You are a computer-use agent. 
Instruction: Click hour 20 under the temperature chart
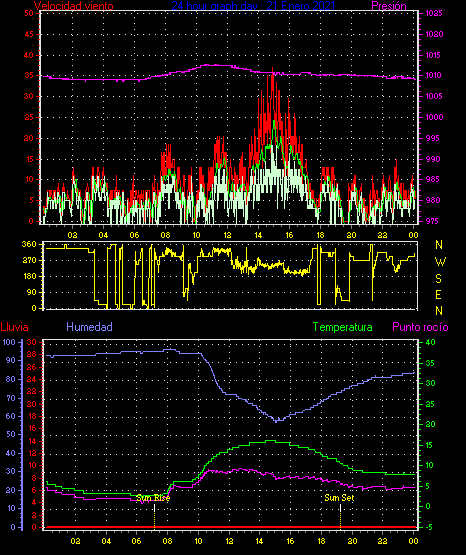[x=352, y=541]
